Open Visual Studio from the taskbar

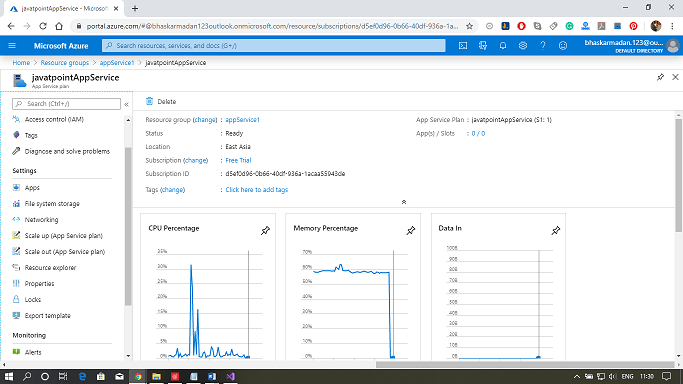(x=230, y=376)
